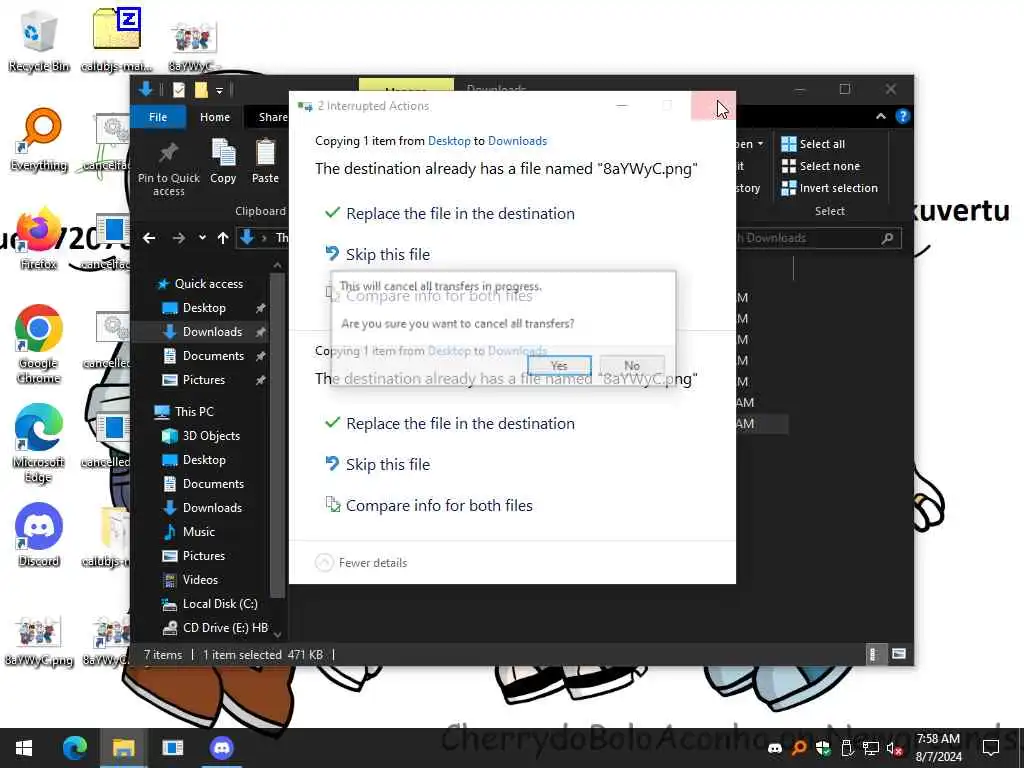Open pinned Desktop under Quick access
This screenshot has width=1024, height=768.
[x=203, y=308]
